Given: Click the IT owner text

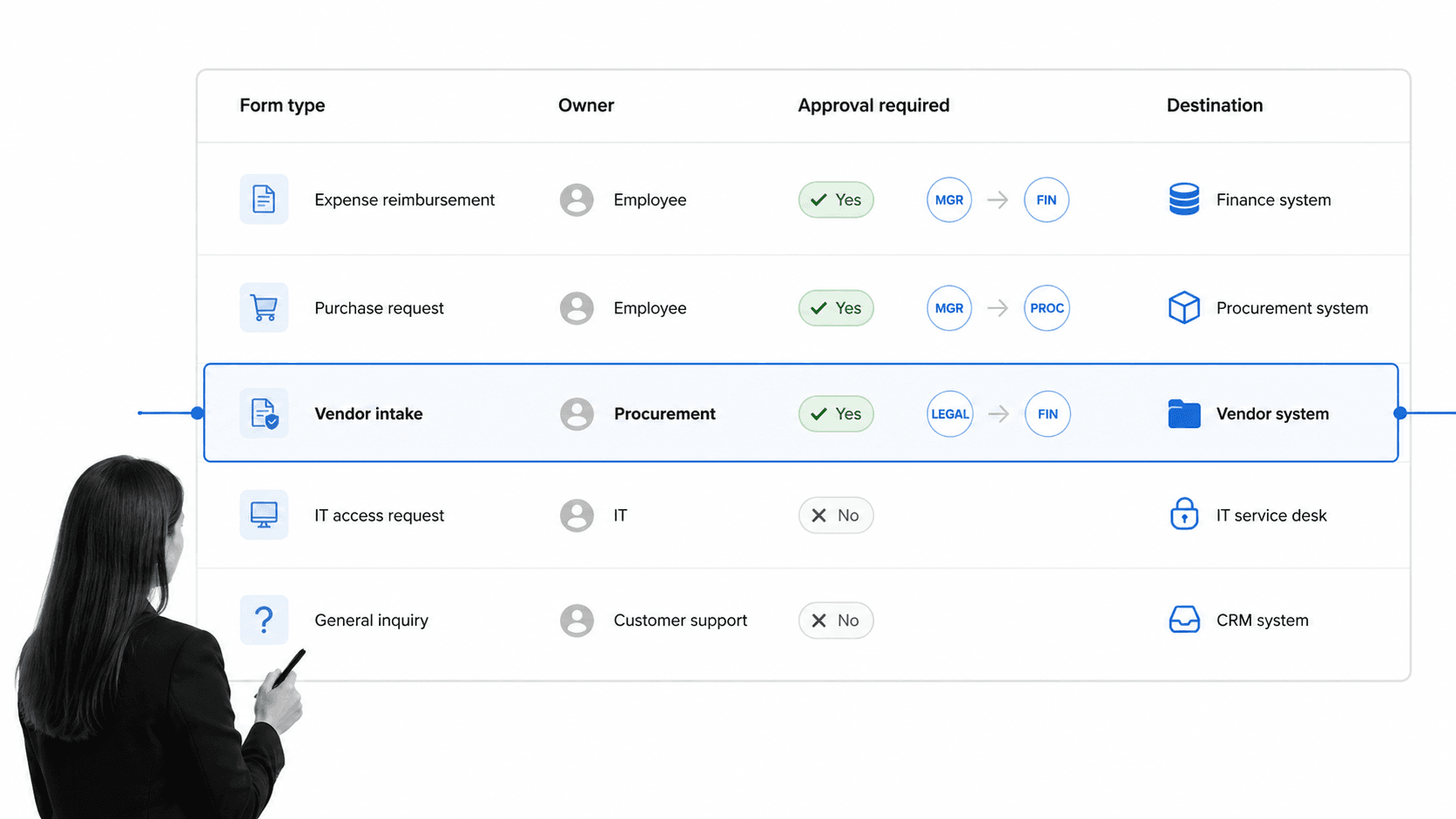Looking at the screenshot, I should click(620, 515).
